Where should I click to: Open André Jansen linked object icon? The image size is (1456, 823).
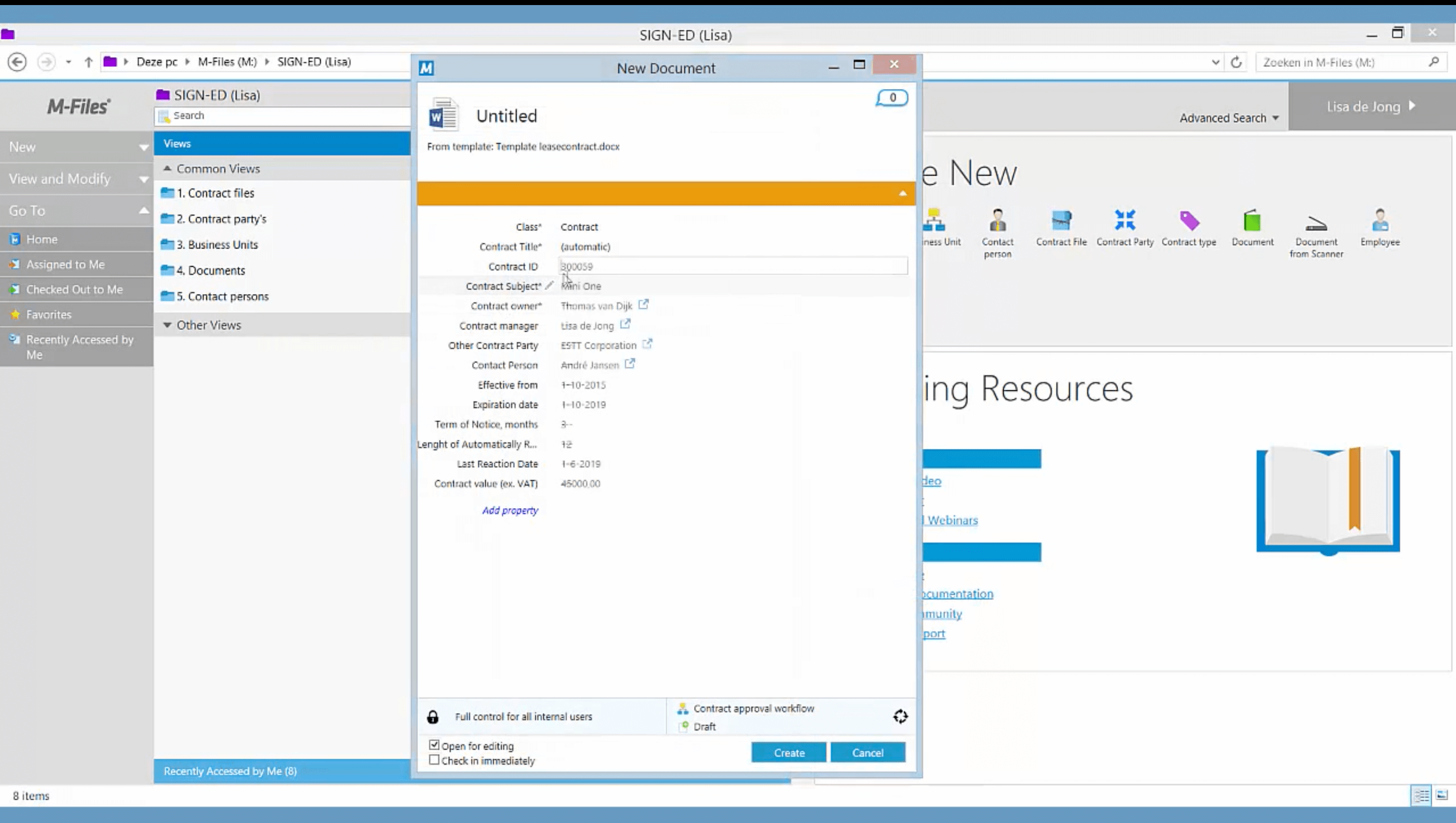[630, 364]
